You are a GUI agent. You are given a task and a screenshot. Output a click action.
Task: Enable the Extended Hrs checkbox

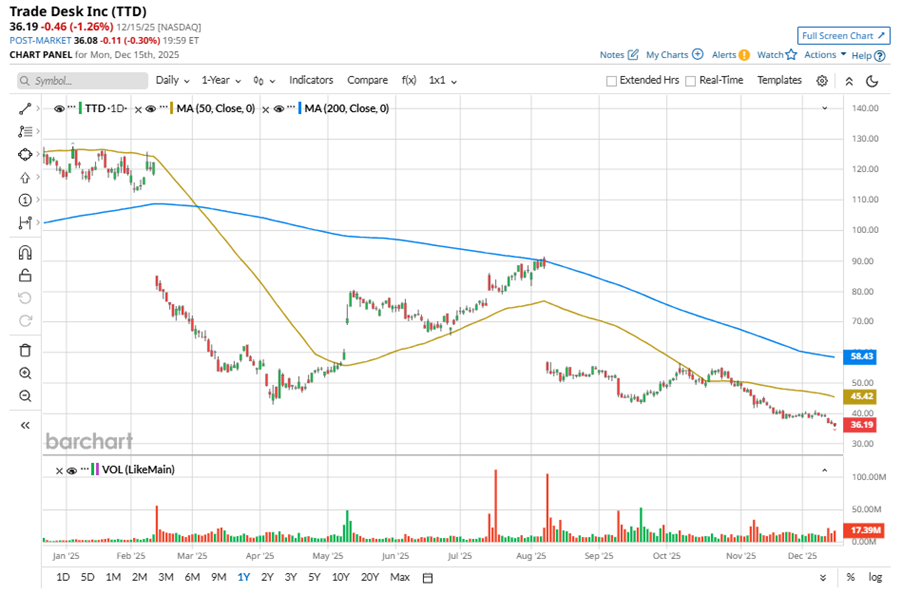611,81
